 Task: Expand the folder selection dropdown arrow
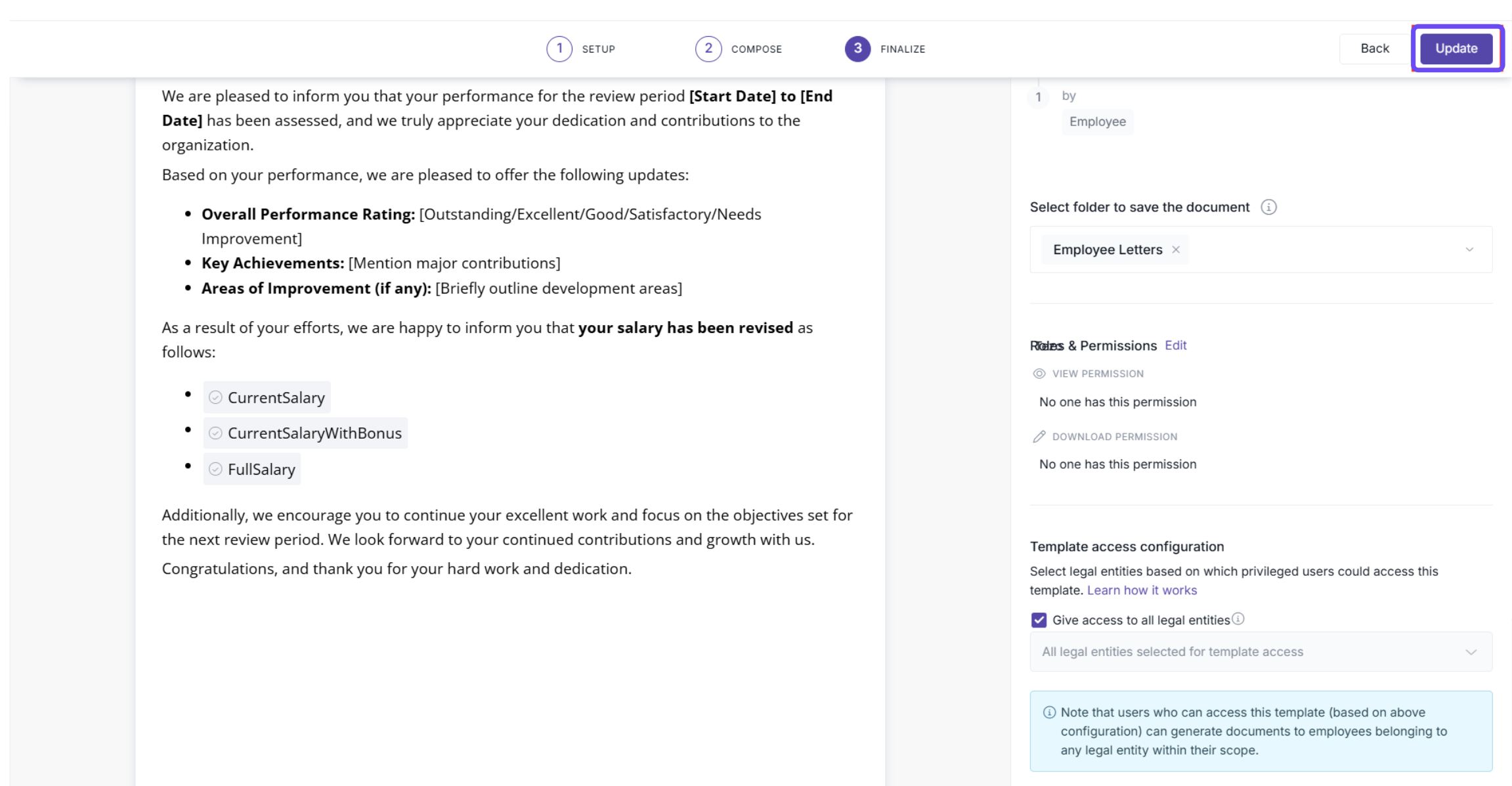(1469, 250)
